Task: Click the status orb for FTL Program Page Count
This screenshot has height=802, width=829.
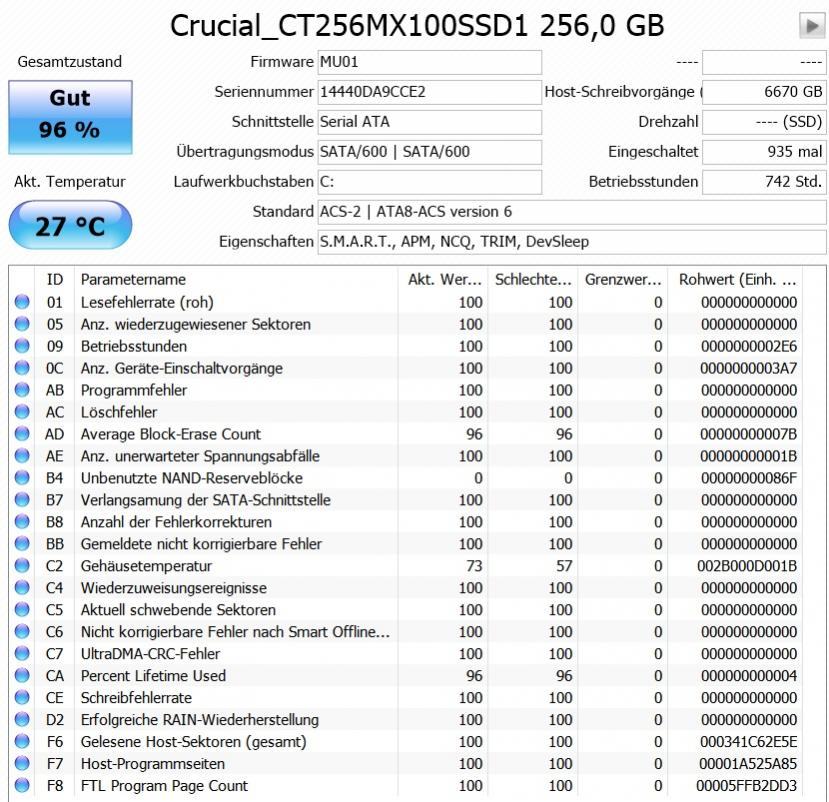Action: 22,785
